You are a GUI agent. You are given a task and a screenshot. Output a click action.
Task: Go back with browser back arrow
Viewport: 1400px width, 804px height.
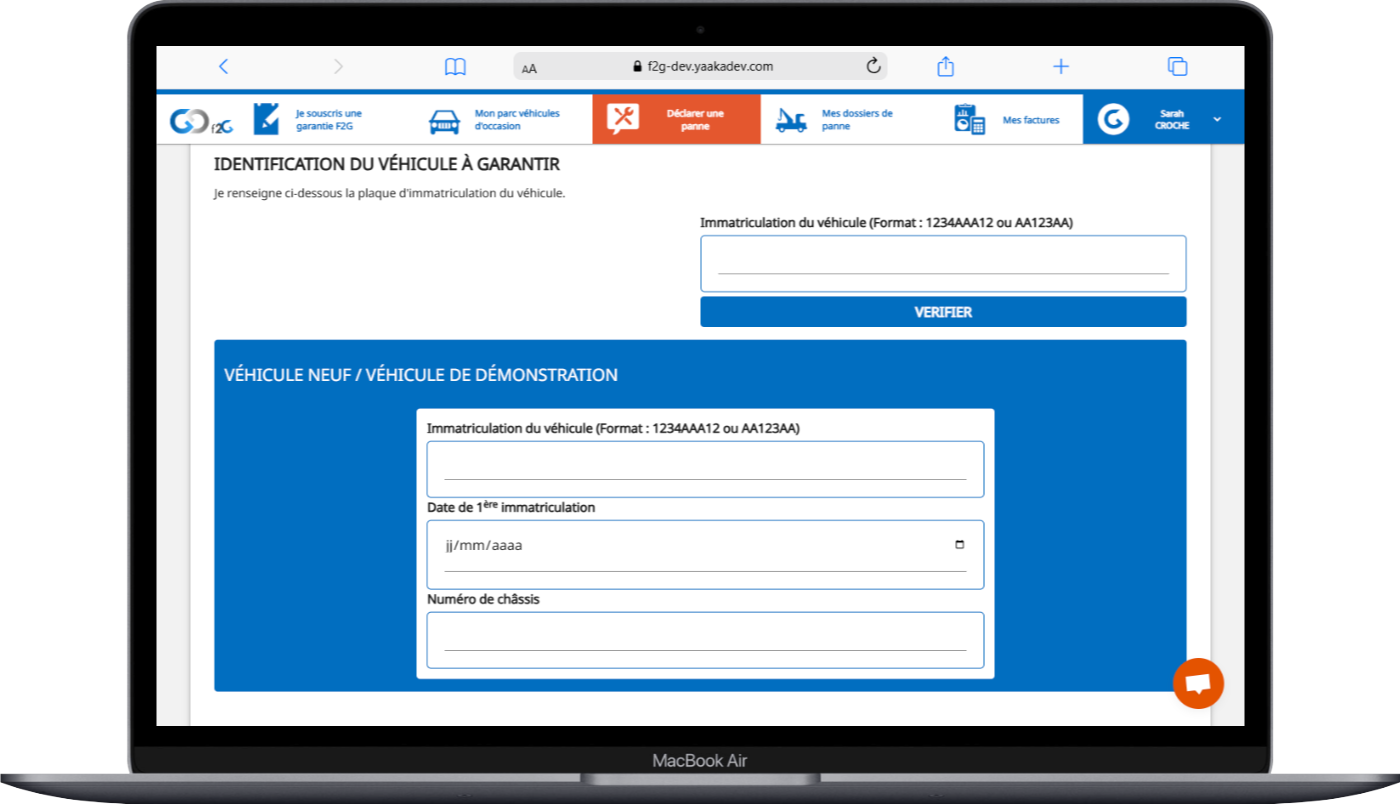click(223, 67)
